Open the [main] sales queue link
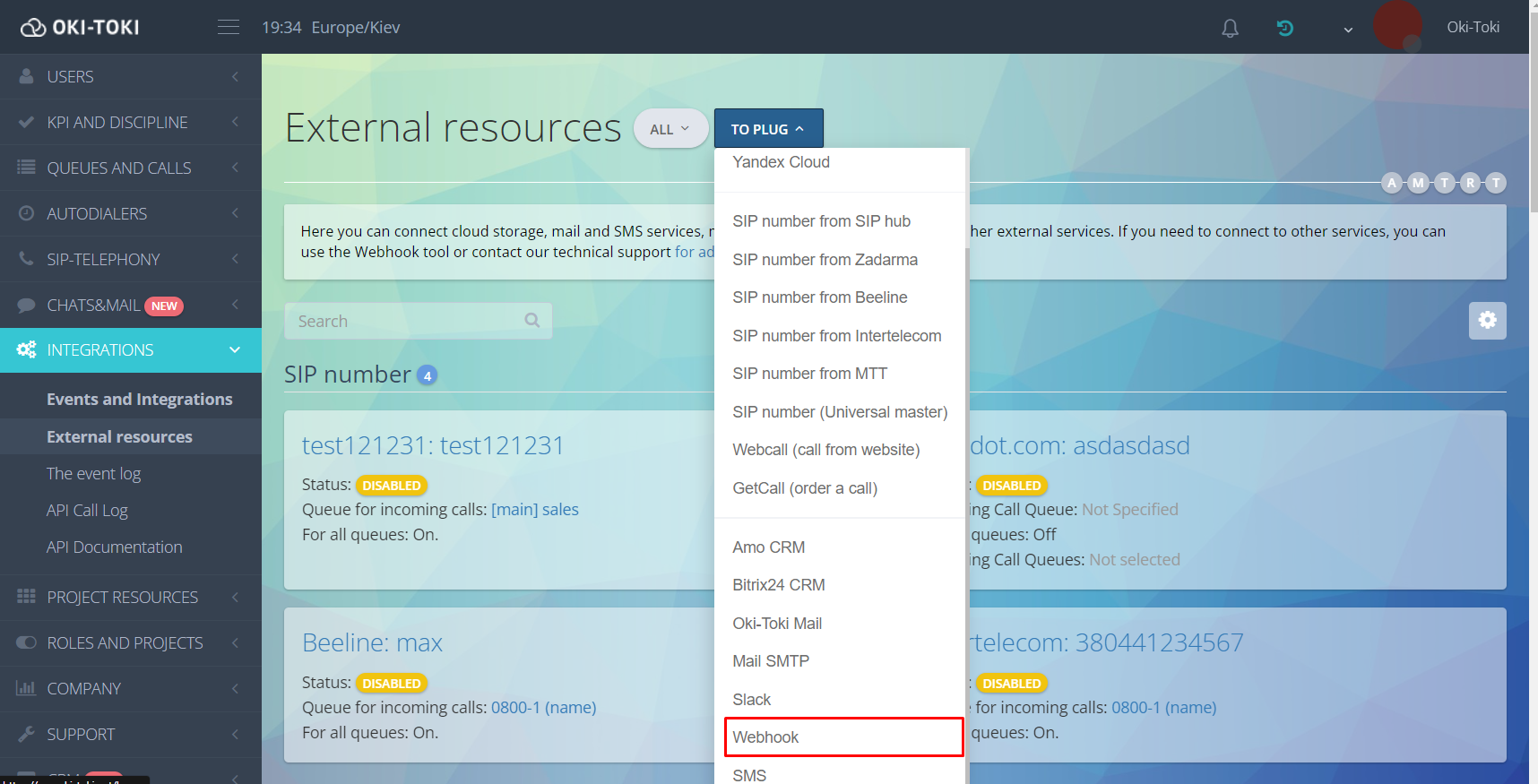 534,510
